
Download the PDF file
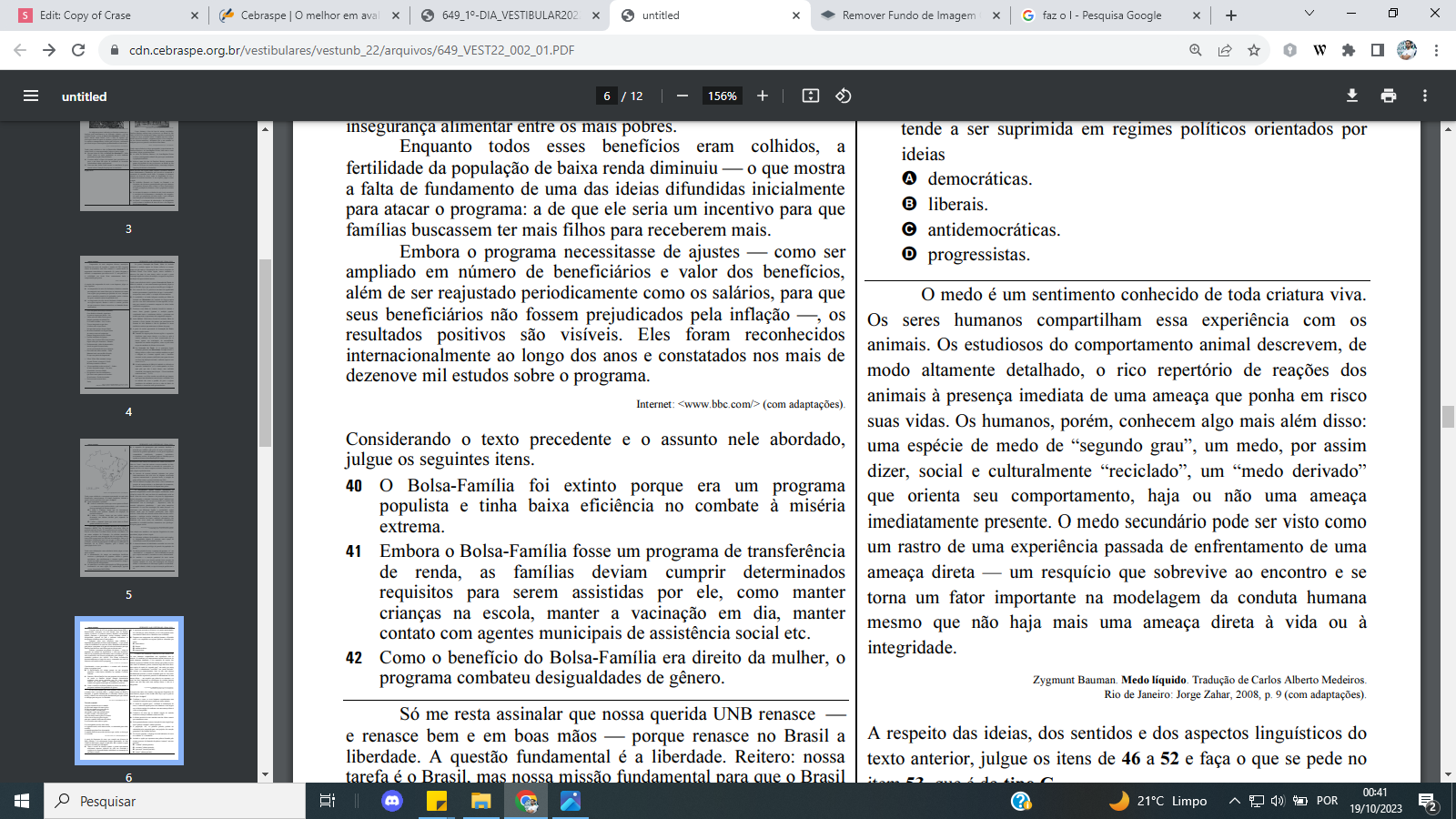coord(1352,96)
